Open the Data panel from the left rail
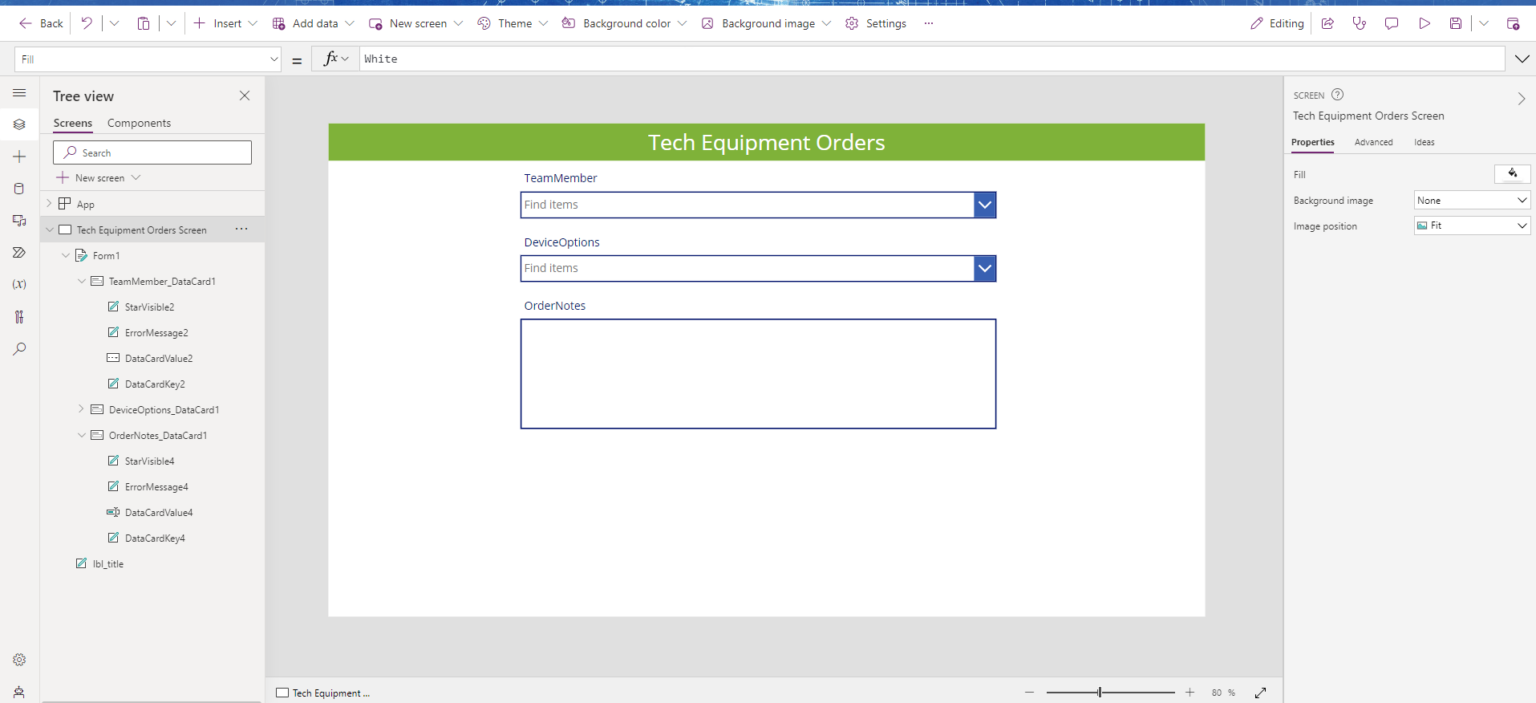Image resolution: width=1536 pixels, height=703 pixels. 19,188
